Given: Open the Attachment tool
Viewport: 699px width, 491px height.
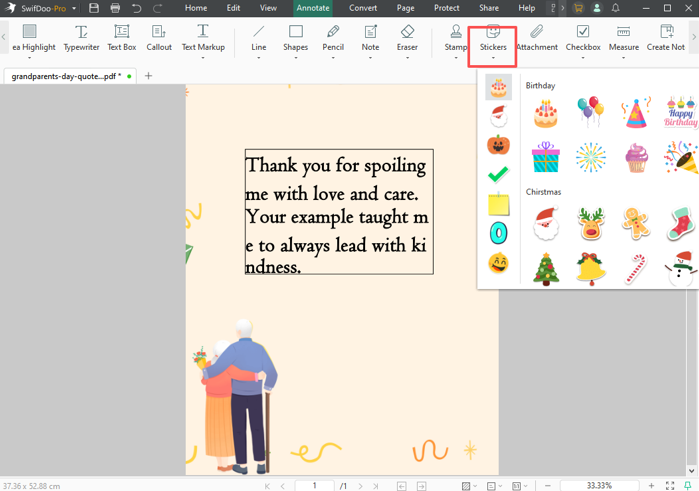Looking at the screenshot, I should click(x=537, y=38).
